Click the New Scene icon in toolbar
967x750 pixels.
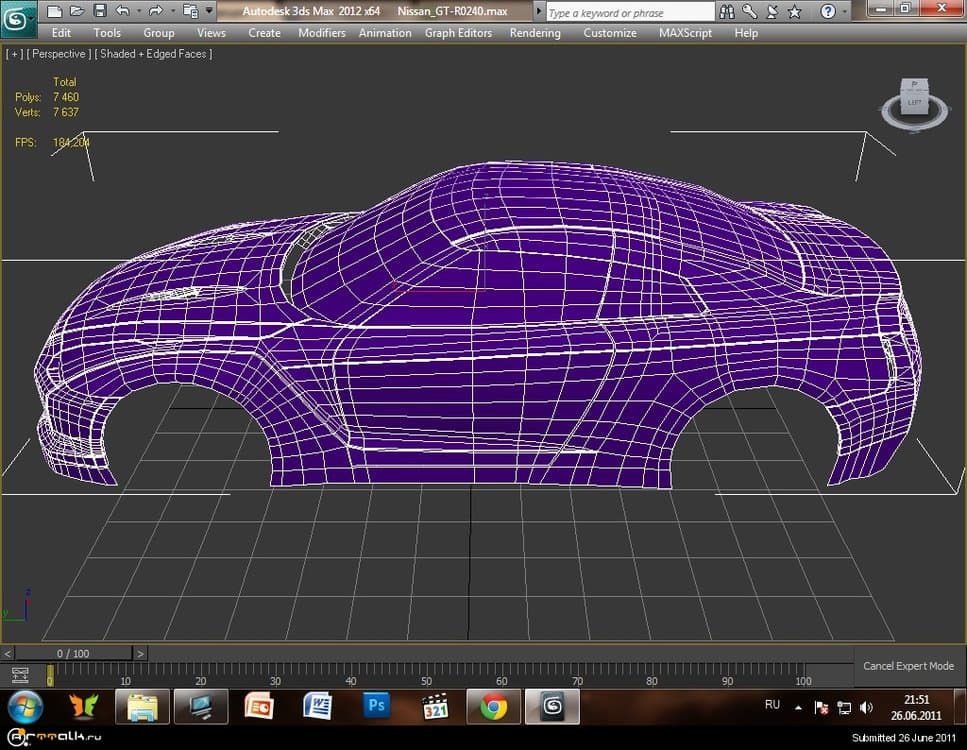pos(54,11)
